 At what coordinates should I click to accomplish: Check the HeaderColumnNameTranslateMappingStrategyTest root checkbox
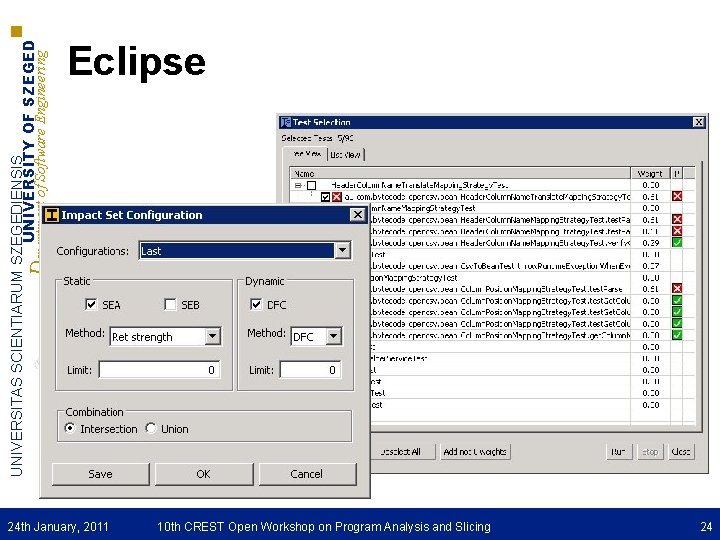[x=312, y=186]
